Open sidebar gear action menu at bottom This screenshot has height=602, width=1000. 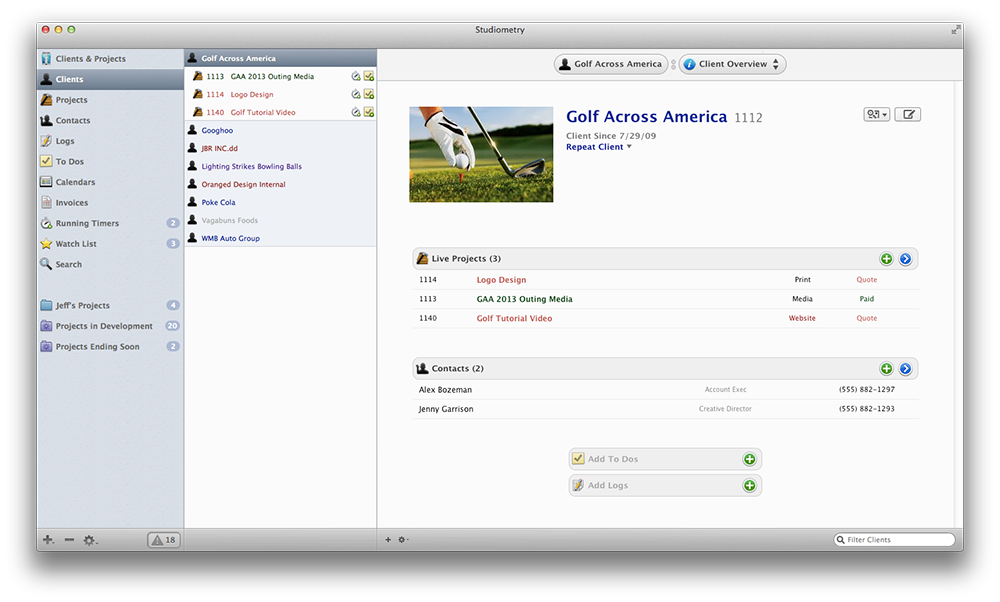click(90, 540)
